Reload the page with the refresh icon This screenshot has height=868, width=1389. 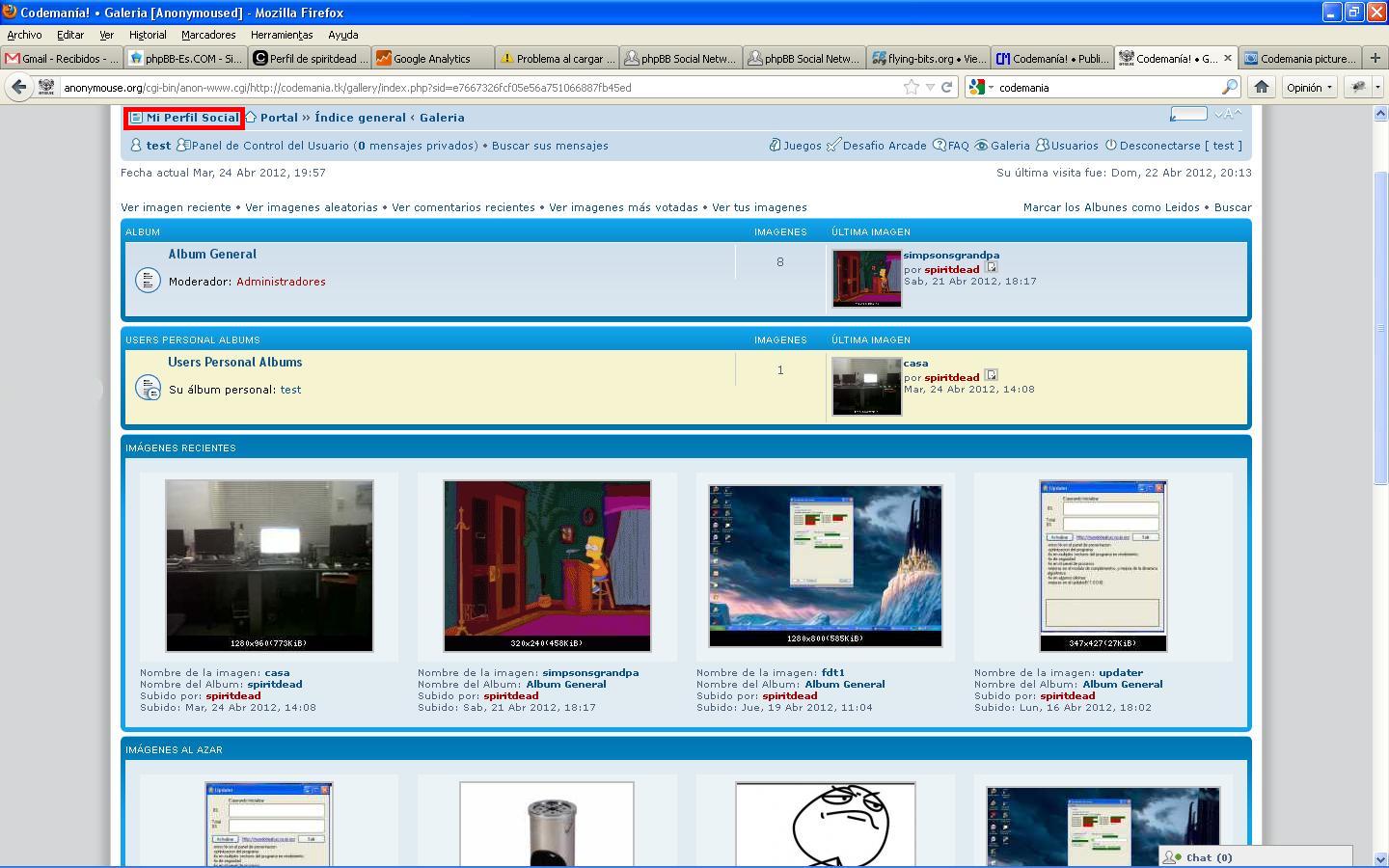pos(947,87)
